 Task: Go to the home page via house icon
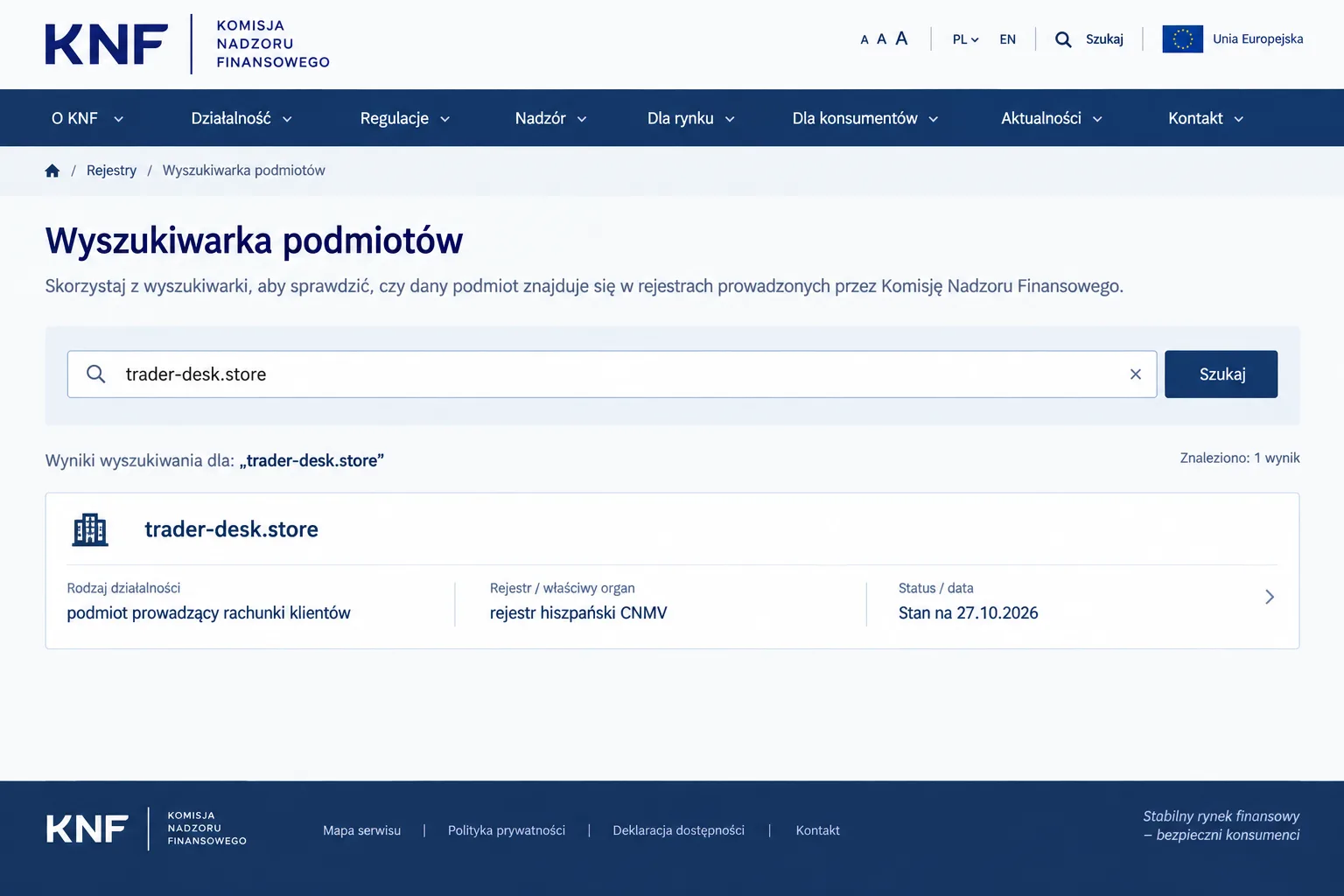point(52,171)
